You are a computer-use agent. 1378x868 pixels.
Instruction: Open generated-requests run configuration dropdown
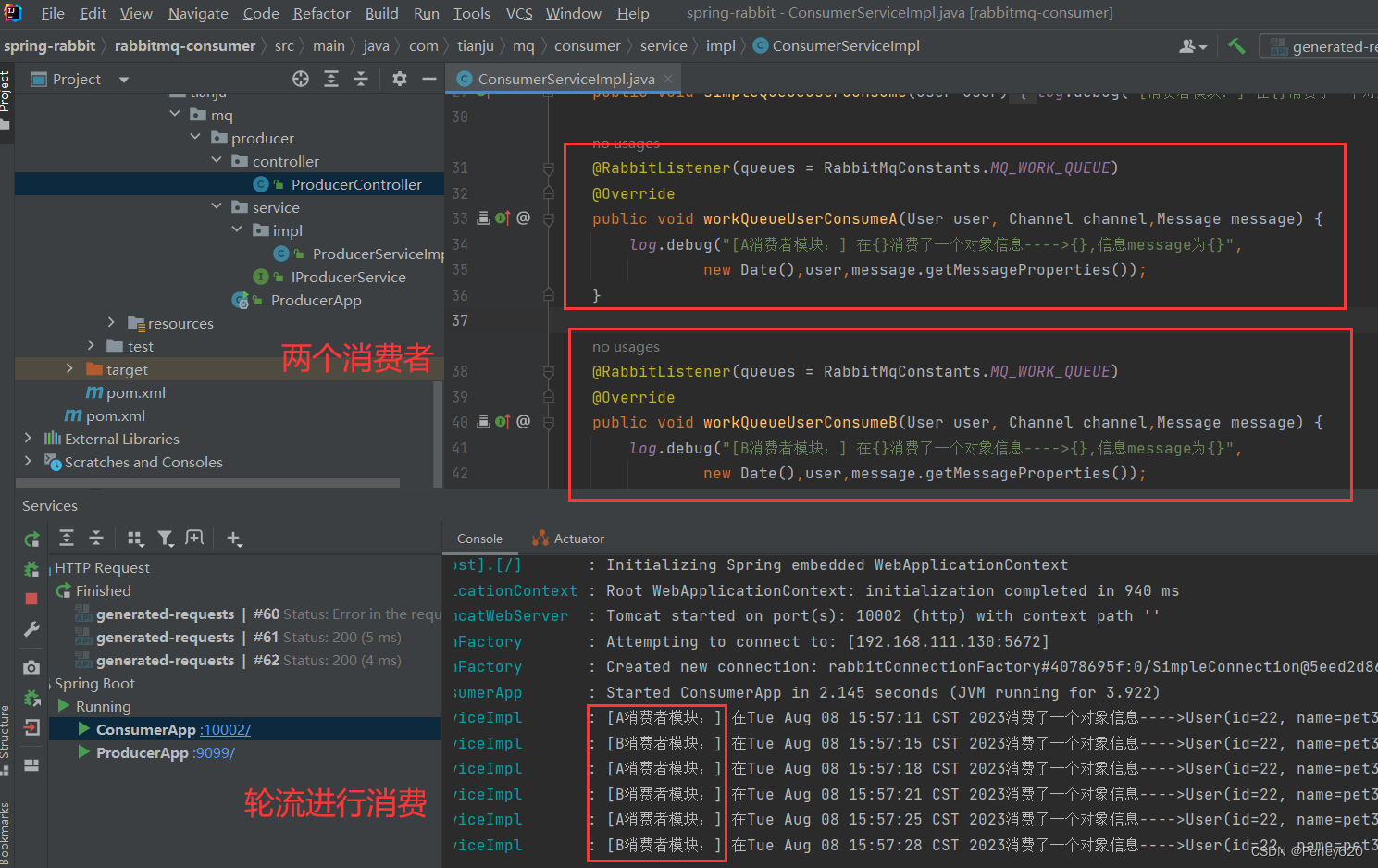1320,45
